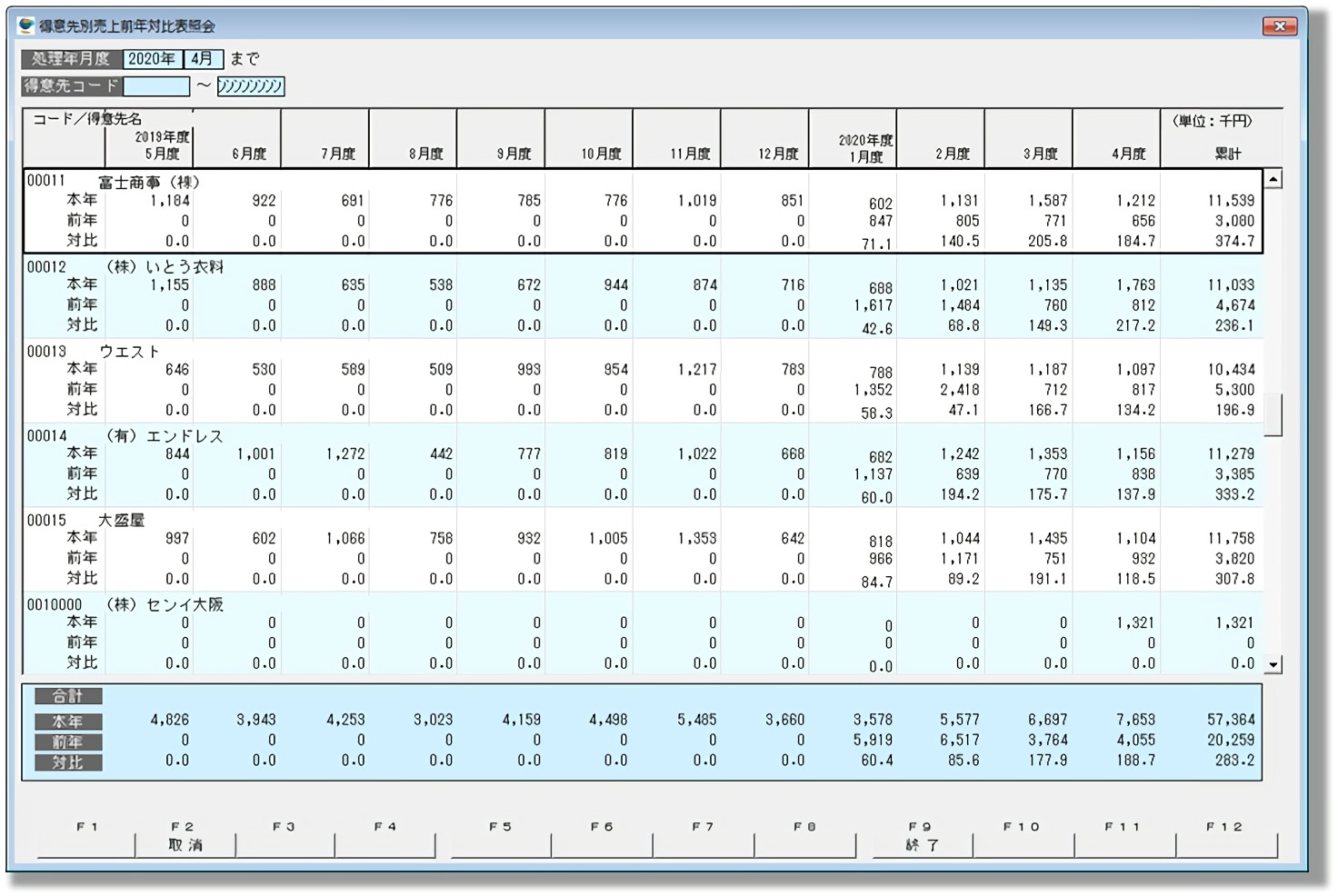
Task: Click the 9月度 column header
Action: pos(514,154)
